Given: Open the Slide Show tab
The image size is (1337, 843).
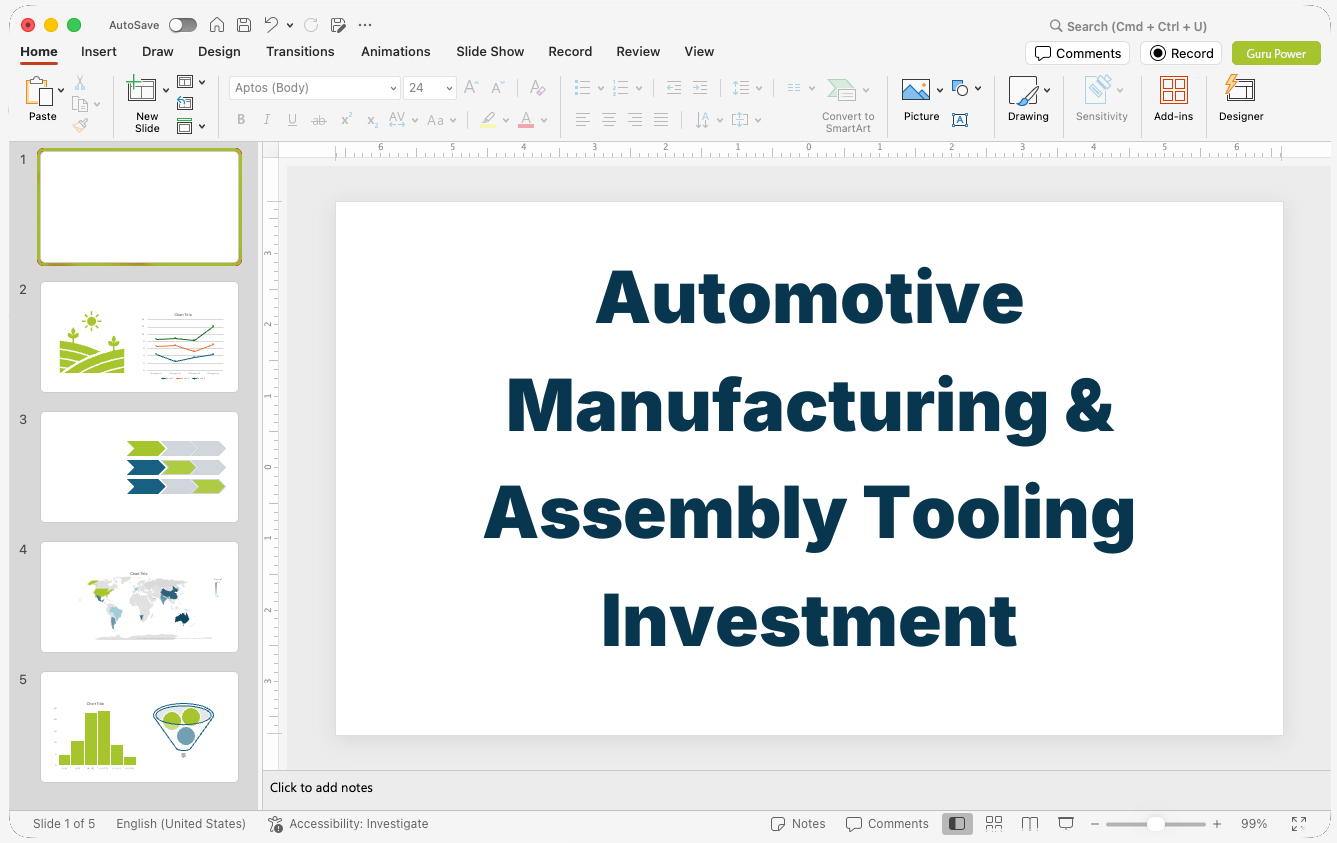Looking at the screenshot, I should click(490, 51).
